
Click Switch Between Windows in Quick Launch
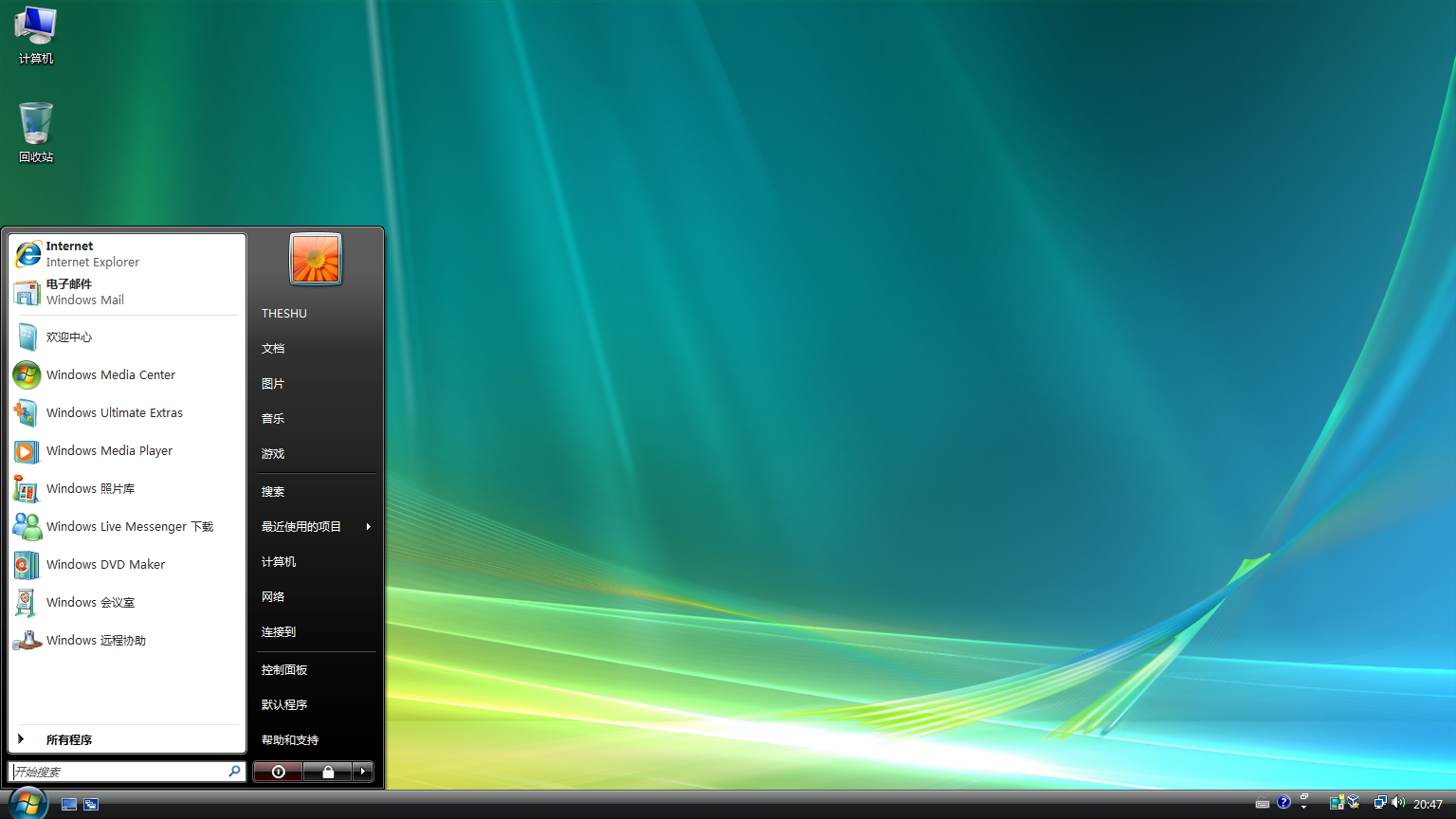tap(91, 804)
